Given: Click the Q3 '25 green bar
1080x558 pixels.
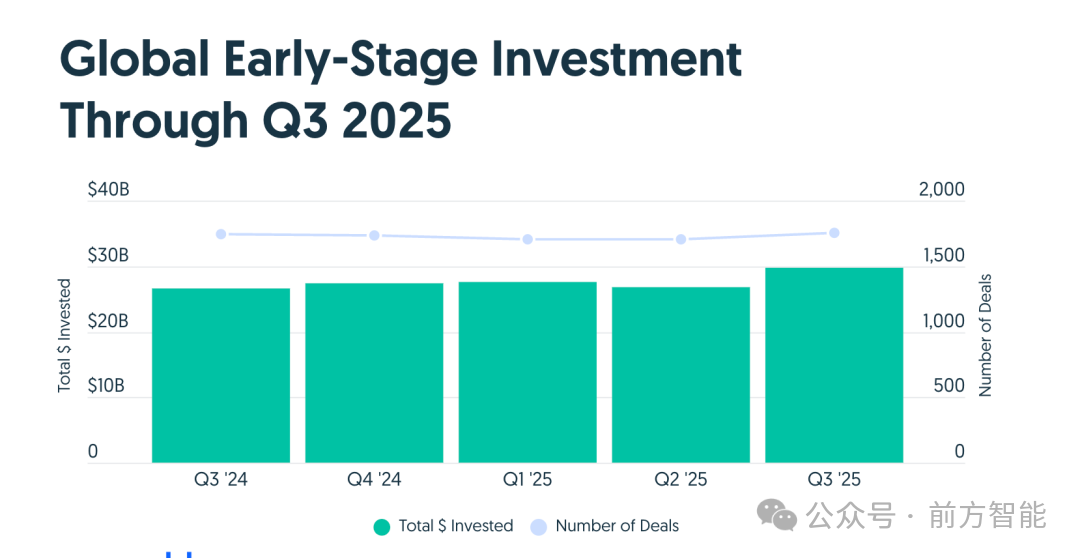Looking at the screenshot, I should point(834,365).
